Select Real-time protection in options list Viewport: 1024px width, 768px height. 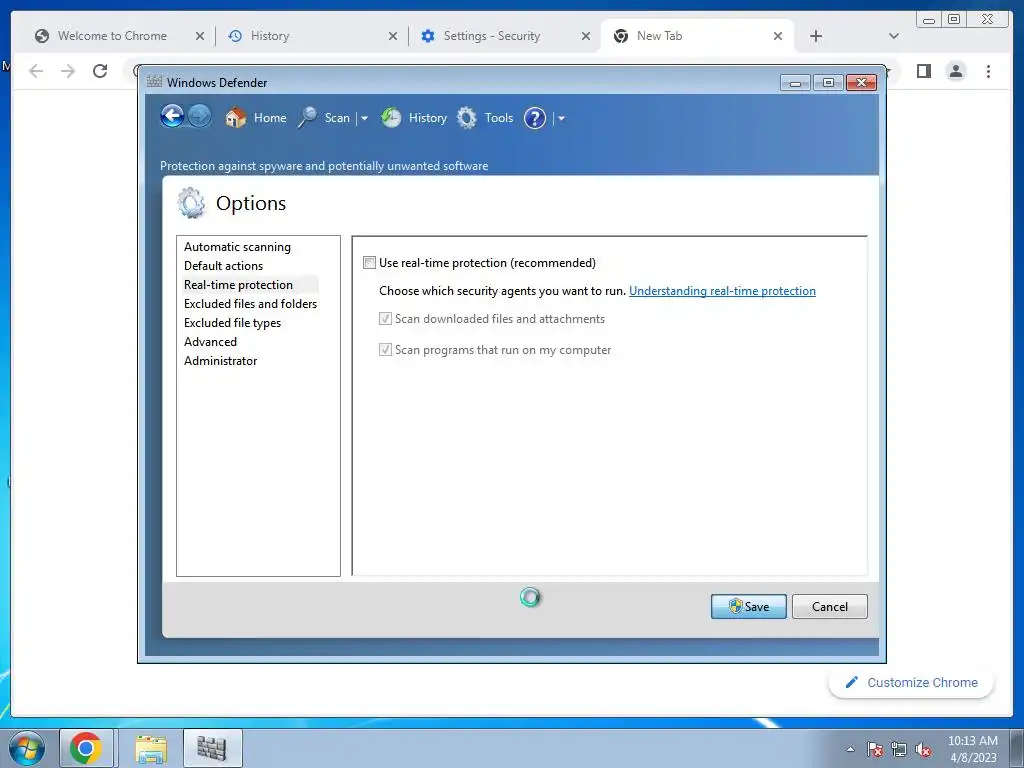coord(238,285)
